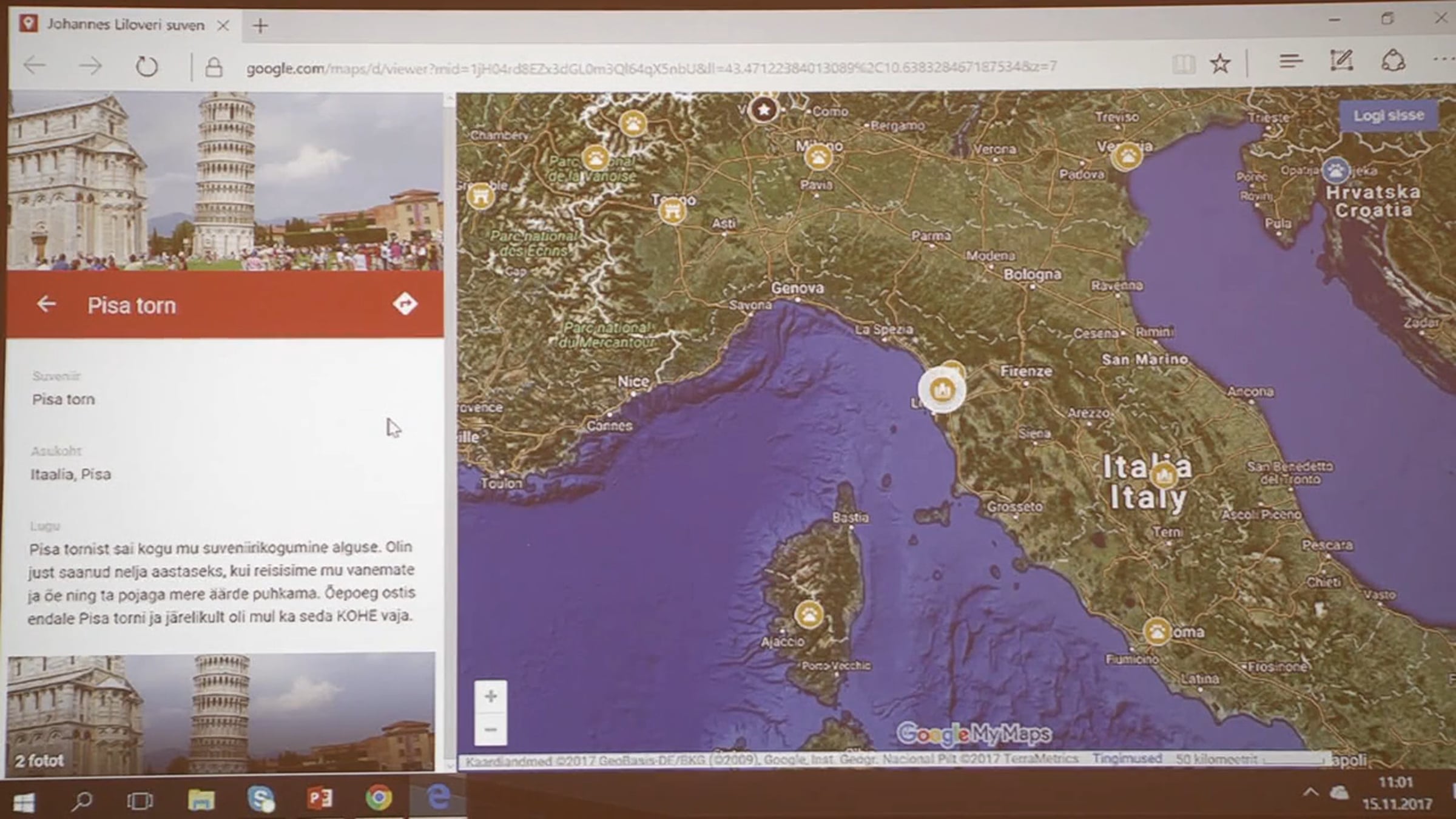Click the address bar URL field
This screenshot has height=819, width=1456.
click(652, 67)
